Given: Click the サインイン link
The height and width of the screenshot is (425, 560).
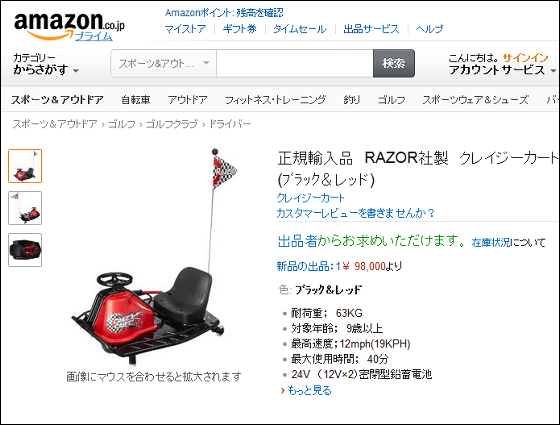Looking at the screenshot, I should point(525,58).
